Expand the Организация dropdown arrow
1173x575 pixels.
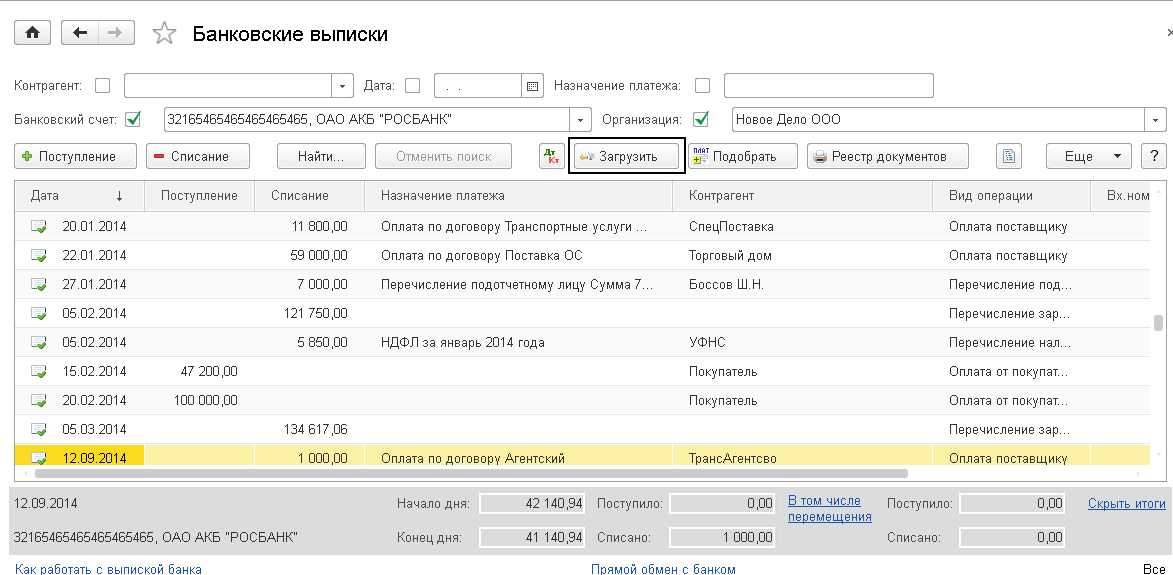1156,120
